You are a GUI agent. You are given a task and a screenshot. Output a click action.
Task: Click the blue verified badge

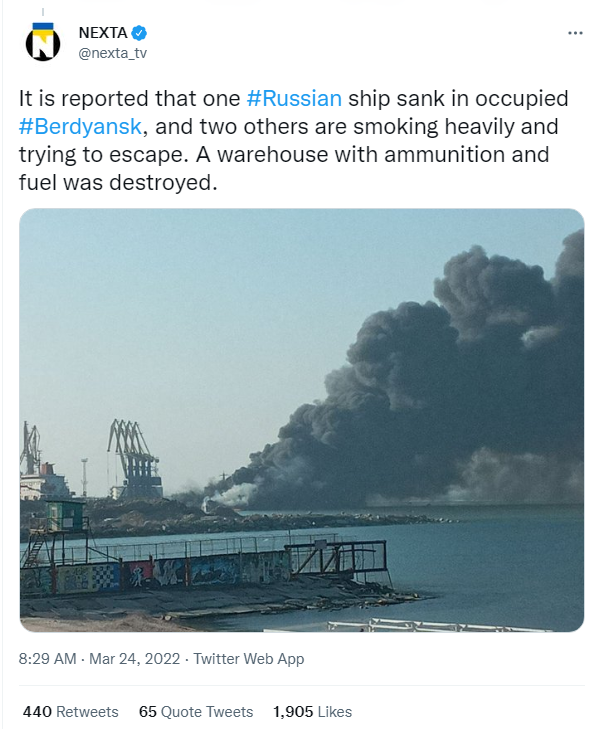pyautogui.click(x=140, y=32)
